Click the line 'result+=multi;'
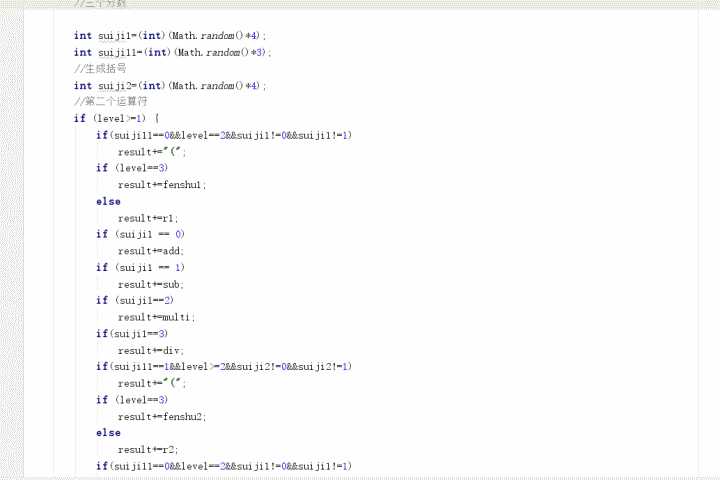The image size is (720, 480). coord(157,317)
